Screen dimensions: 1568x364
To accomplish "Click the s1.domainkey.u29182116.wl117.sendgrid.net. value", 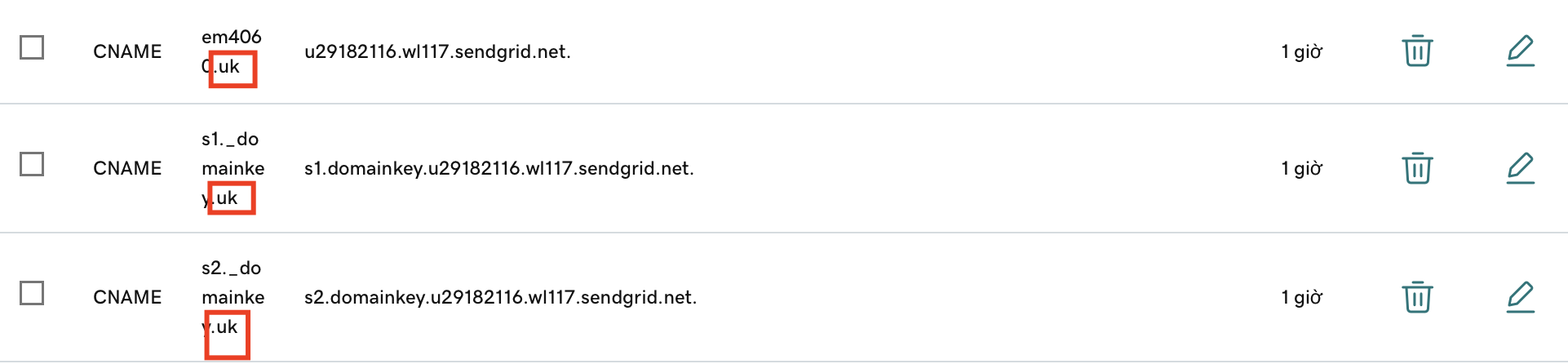I will tap(498, 169).
